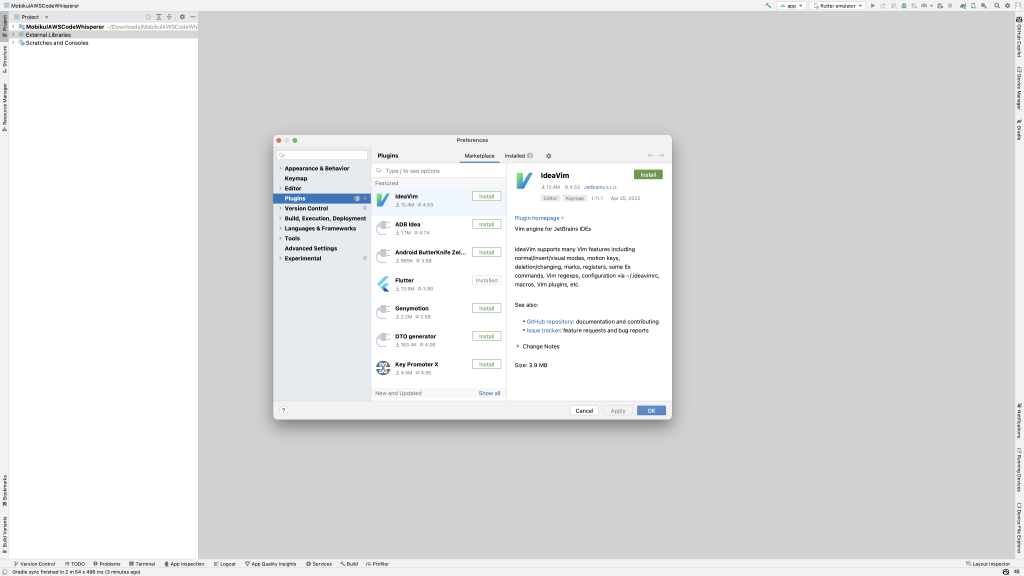Image resolution: width=1024 pixels, height=576 pixels.
Task: Open project panel gear options
Action: (x=182, y=17)
